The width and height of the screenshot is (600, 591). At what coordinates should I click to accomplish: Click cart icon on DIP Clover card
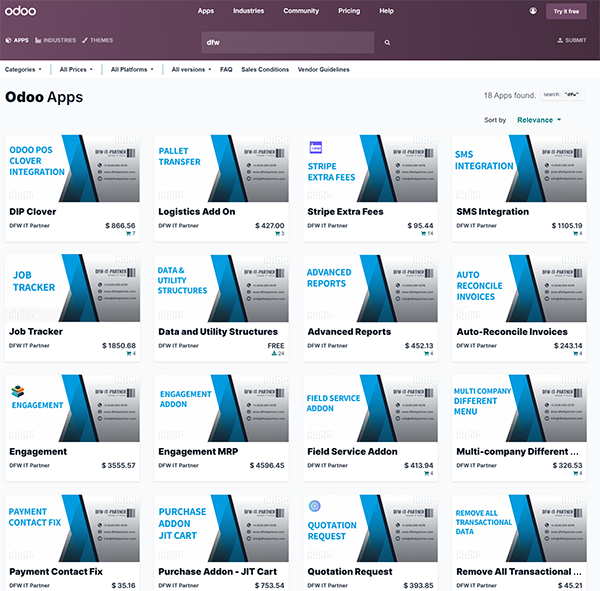(131, 233)
